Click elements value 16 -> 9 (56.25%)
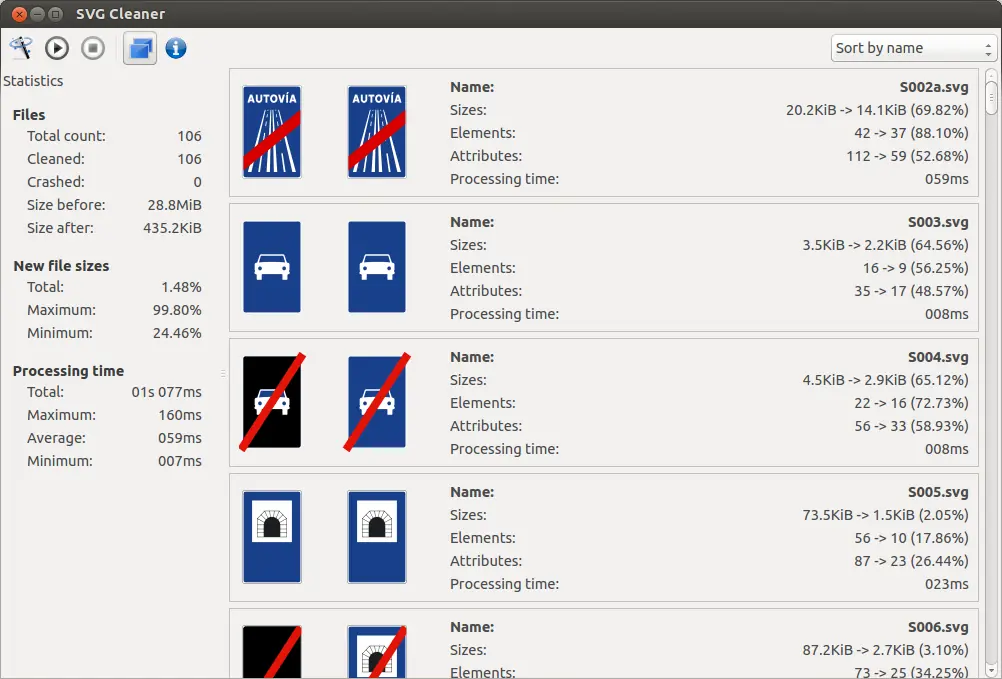Image resolution: width=1002 pixels, height=679 pixels. click(x=915, y=268)
